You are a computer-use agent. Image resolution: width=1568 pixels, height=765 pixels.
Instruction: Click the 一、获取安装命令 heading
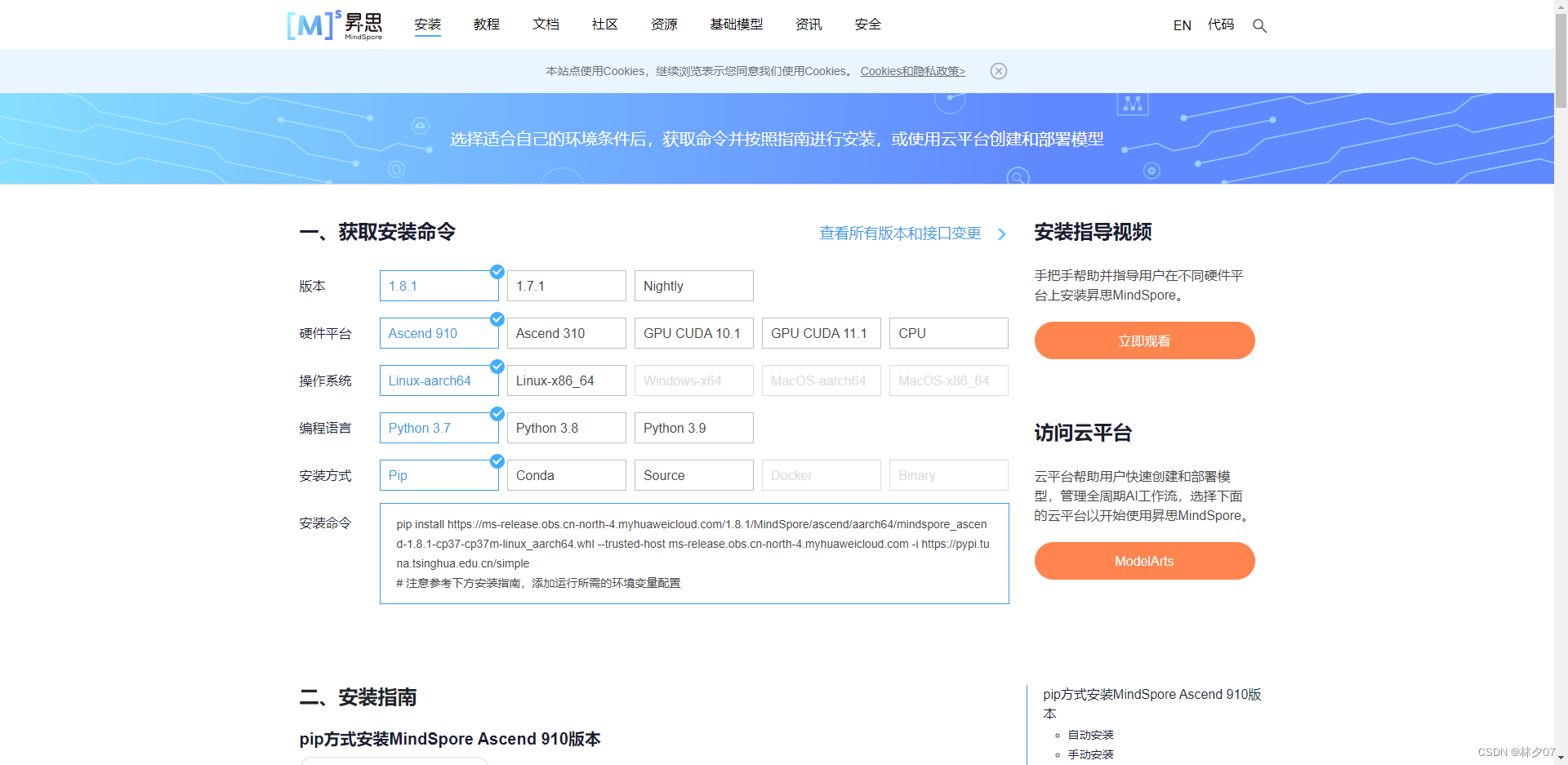(377, 232)
